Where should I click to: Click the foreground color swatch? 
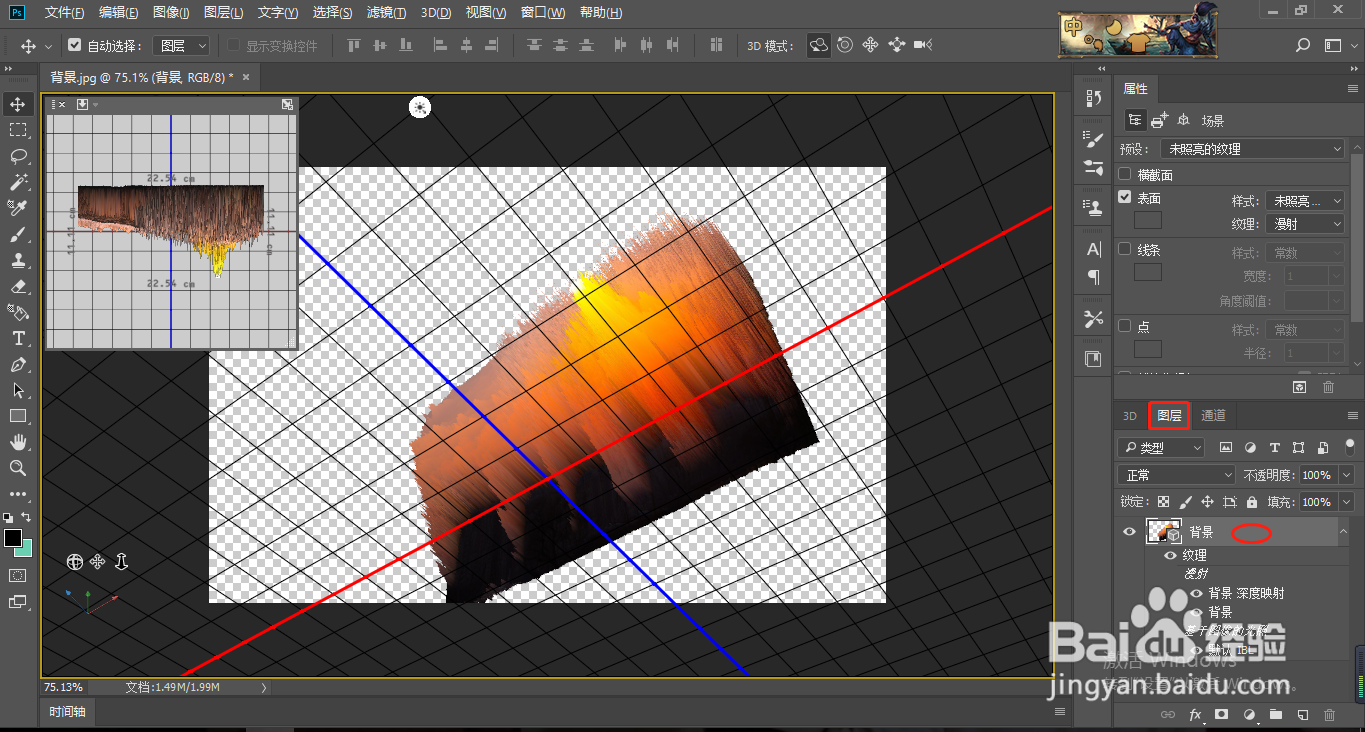(13, 539)
